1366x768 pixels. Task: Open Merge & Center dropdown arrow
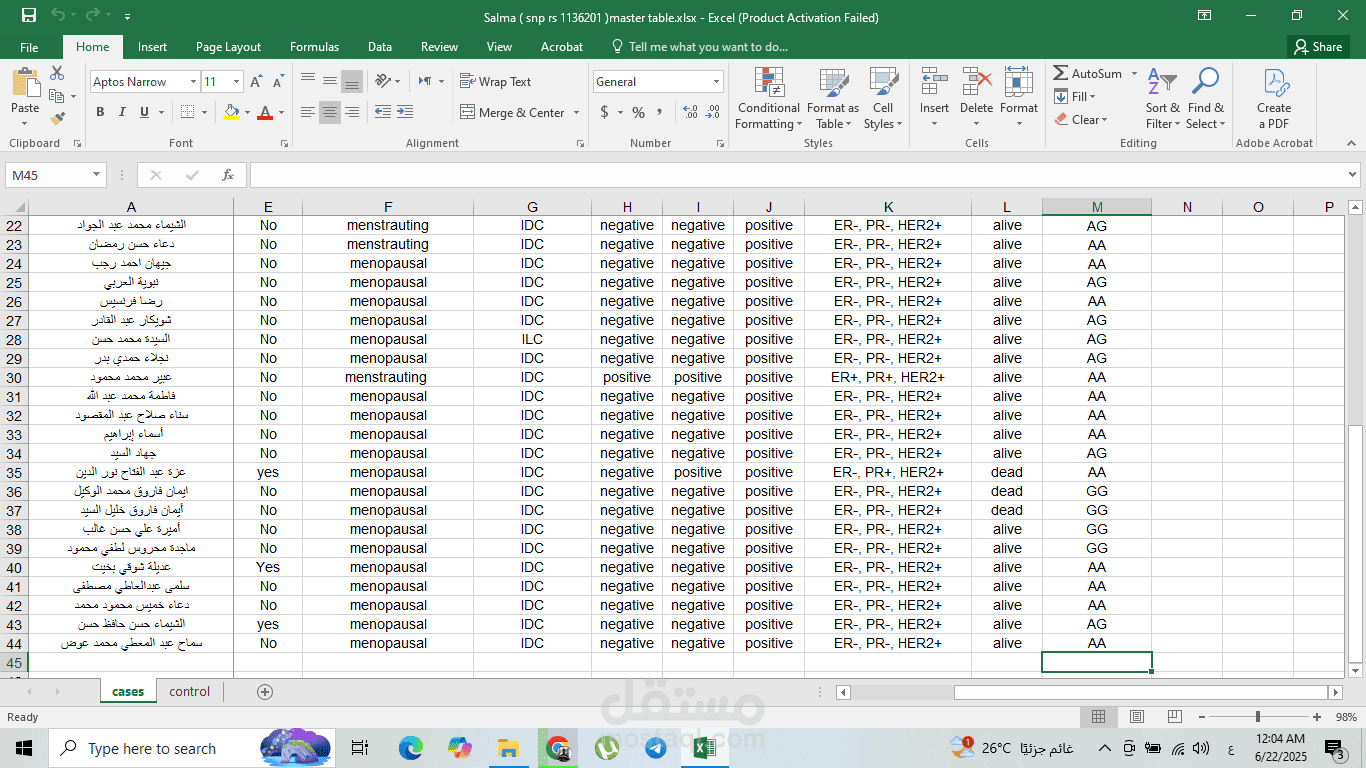[575, 113]
